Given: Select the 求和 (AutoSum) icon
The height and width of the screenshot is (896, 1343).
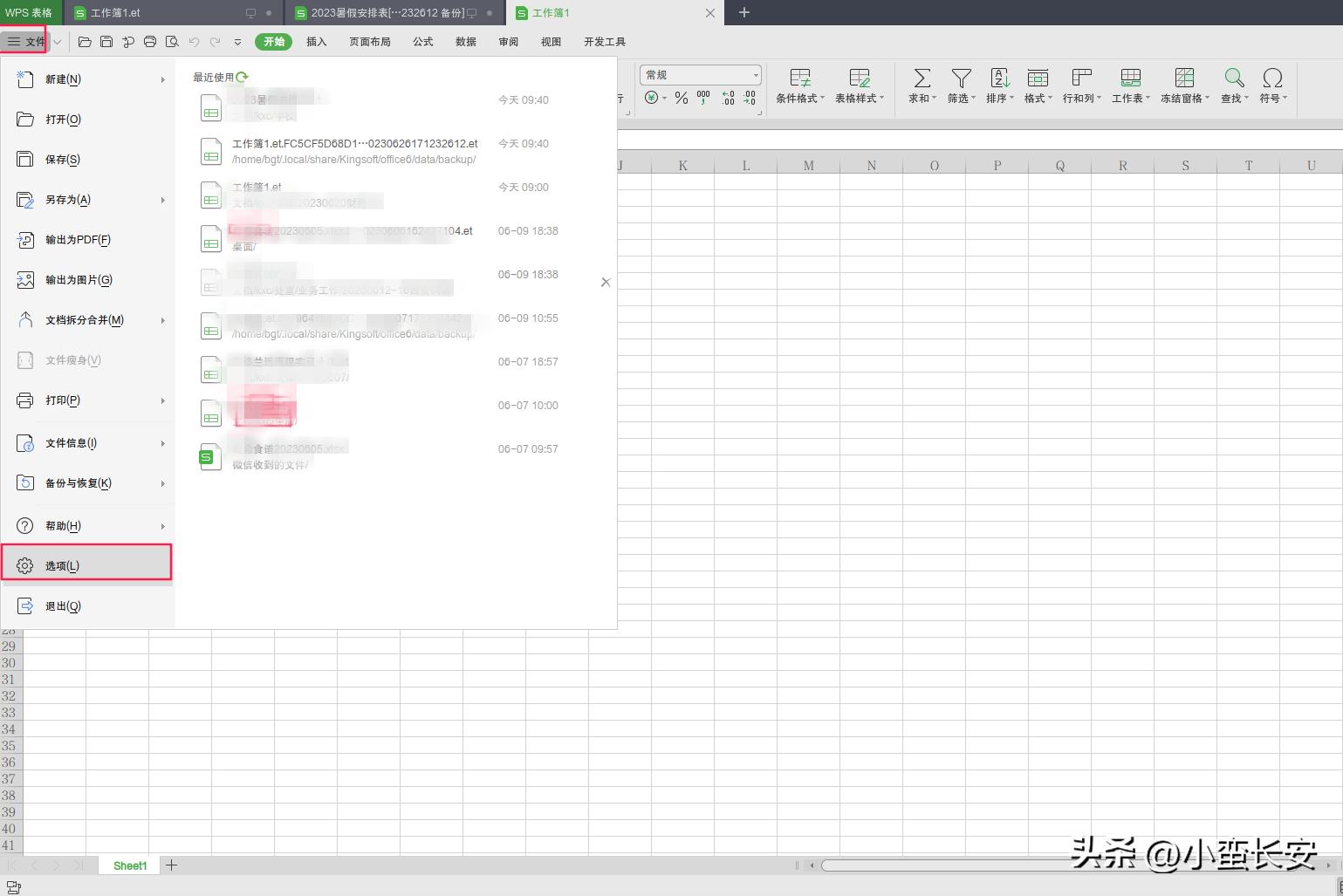Looking at the screenshot, I should [920, 85].
